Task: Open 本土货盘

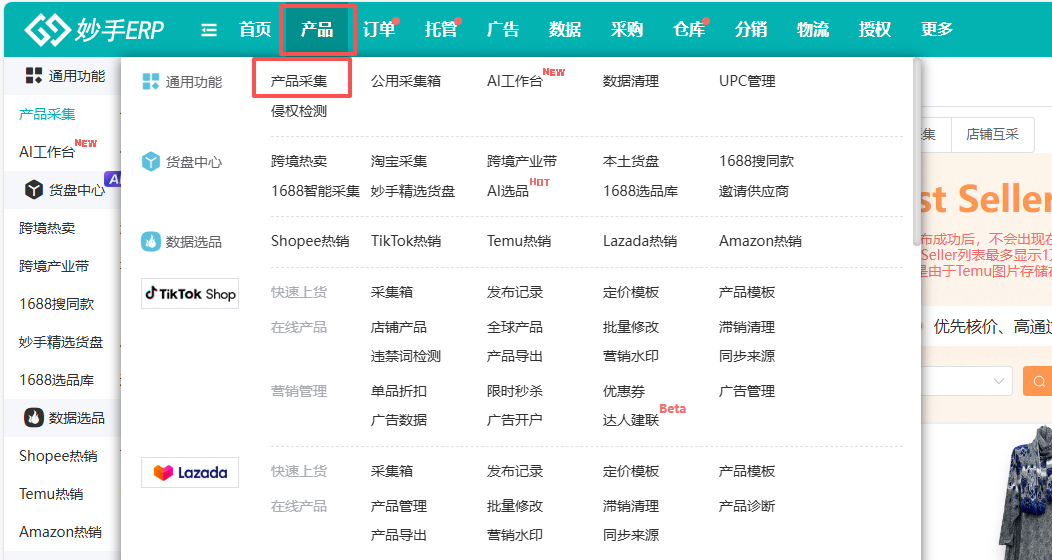Action: click(x=631, y=161)
